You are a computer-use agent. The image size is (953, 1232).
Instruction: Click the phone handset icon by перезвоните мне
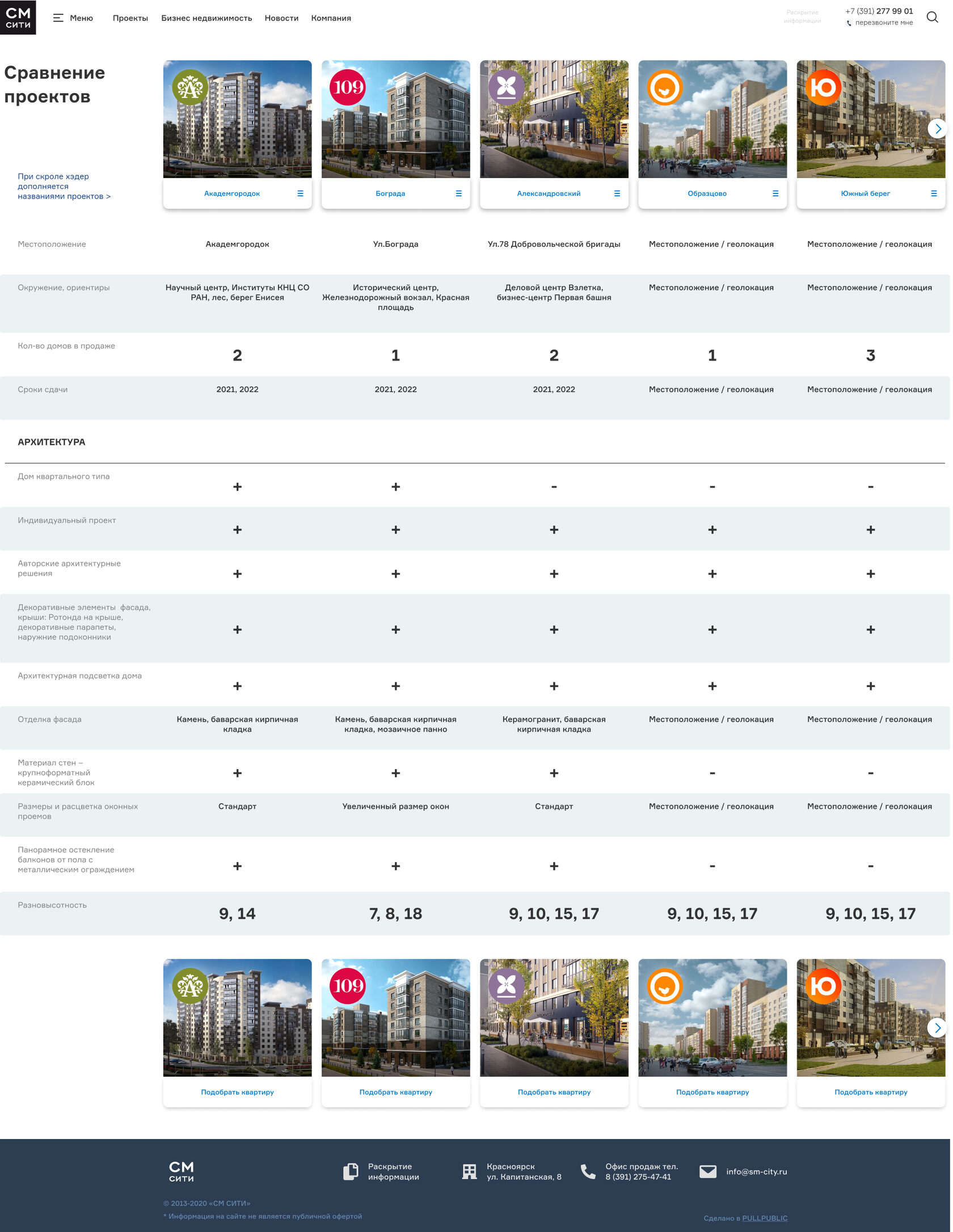point(849,23)
